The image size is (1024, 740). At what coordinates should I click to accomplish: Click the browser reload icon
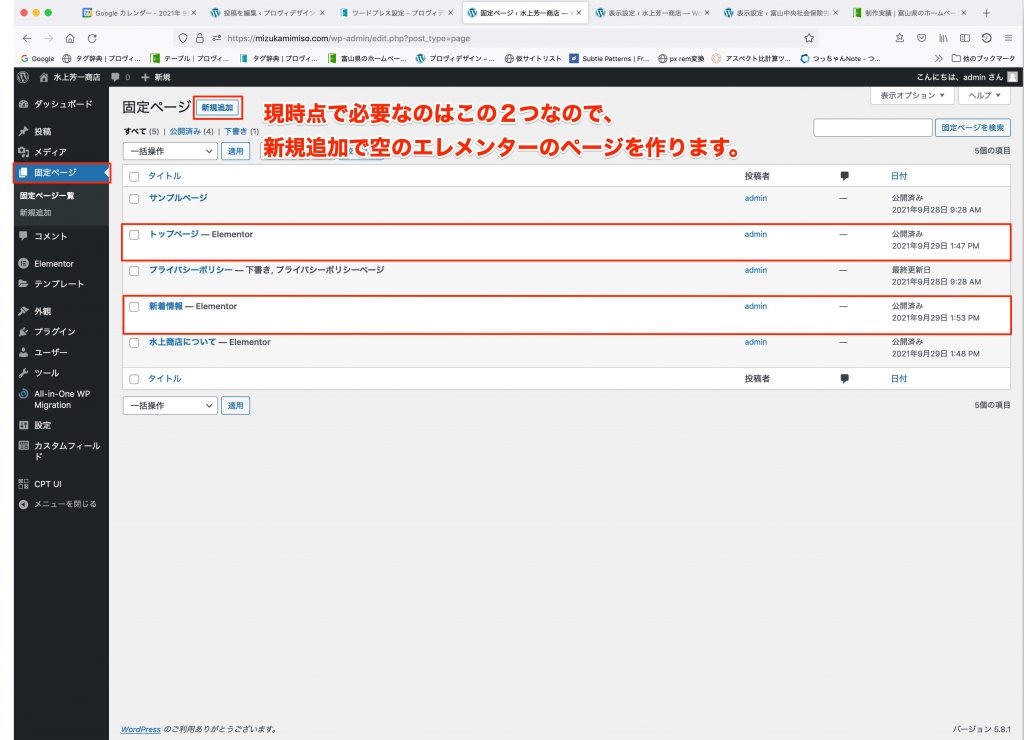(x=92, y=37)
